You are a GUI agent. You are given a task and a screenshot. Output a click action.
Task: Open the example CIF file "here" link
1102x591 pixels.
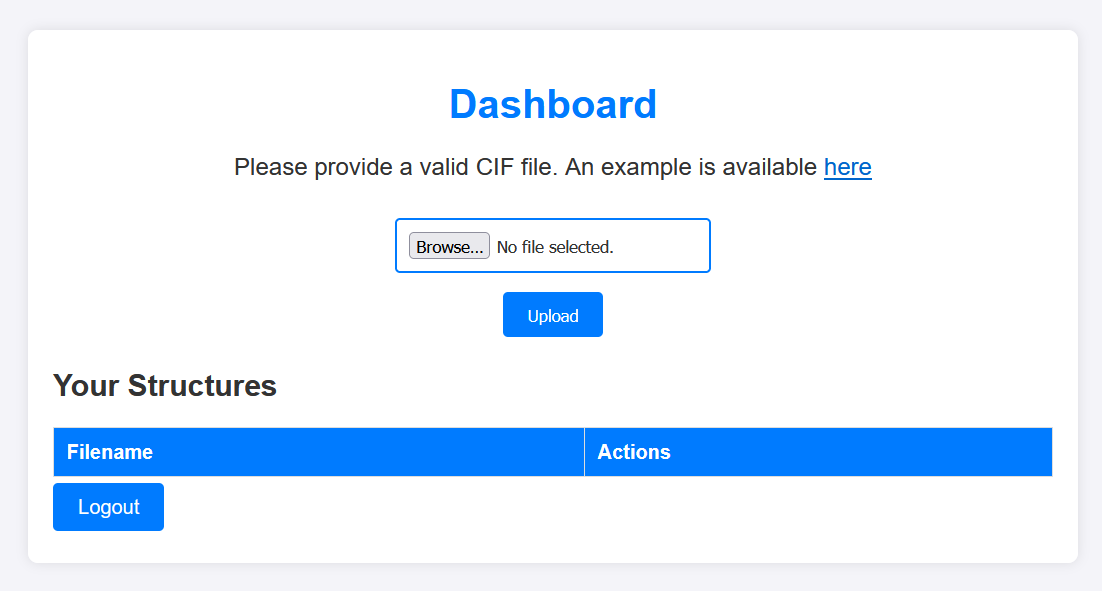point(847,167)
